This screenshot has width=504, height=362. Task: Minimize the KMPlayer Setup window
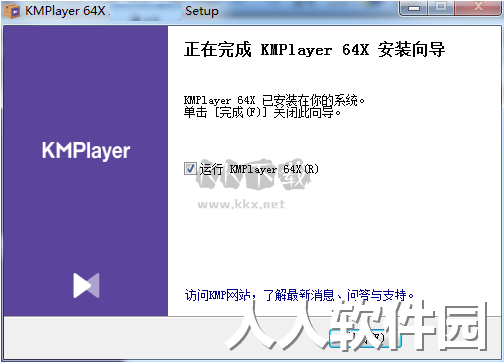click(x=413, y=7)
